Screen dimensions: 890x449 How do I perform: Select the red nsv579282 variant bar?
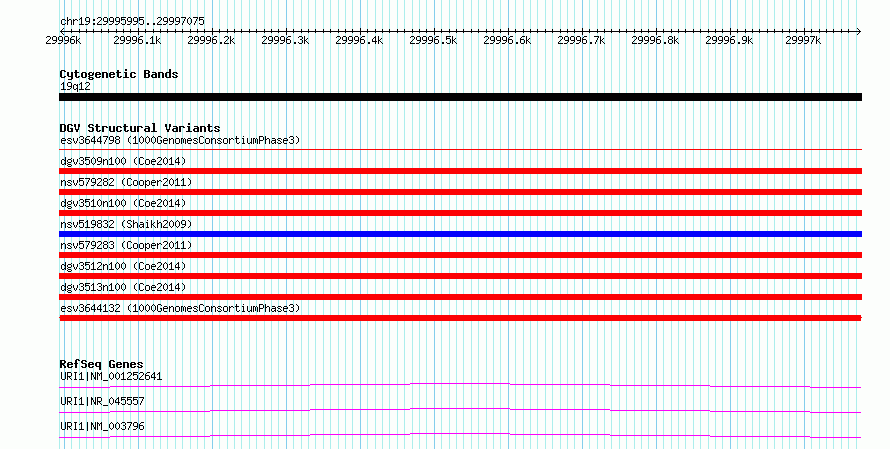(460, 192)
